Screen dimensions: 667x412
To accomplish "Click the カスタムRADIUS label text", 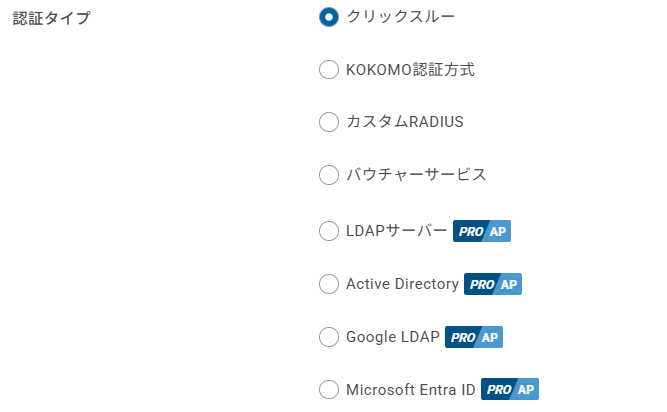I will pyautogui.click(x=405, y=122).
